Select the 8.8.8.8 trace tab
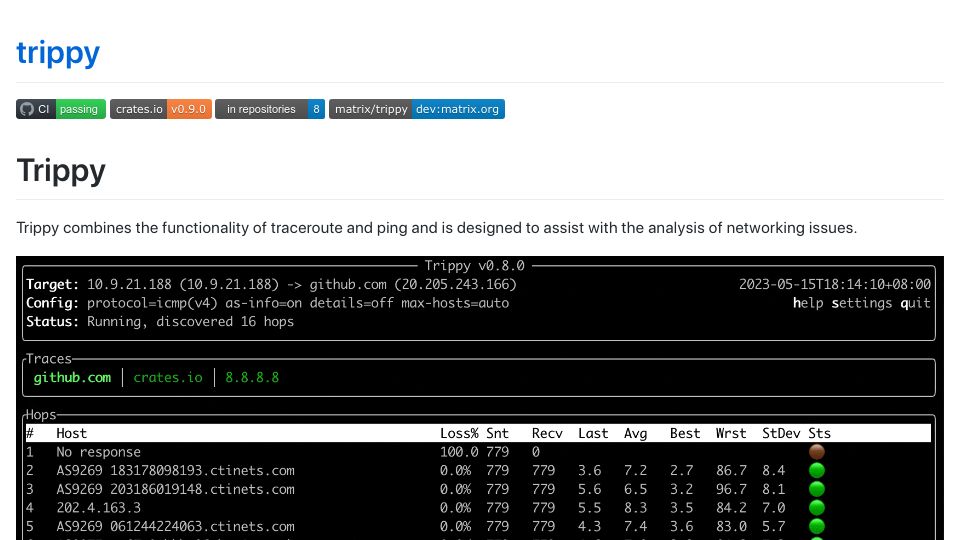Viewport: 960px width, 540px height. click(252, 378)
